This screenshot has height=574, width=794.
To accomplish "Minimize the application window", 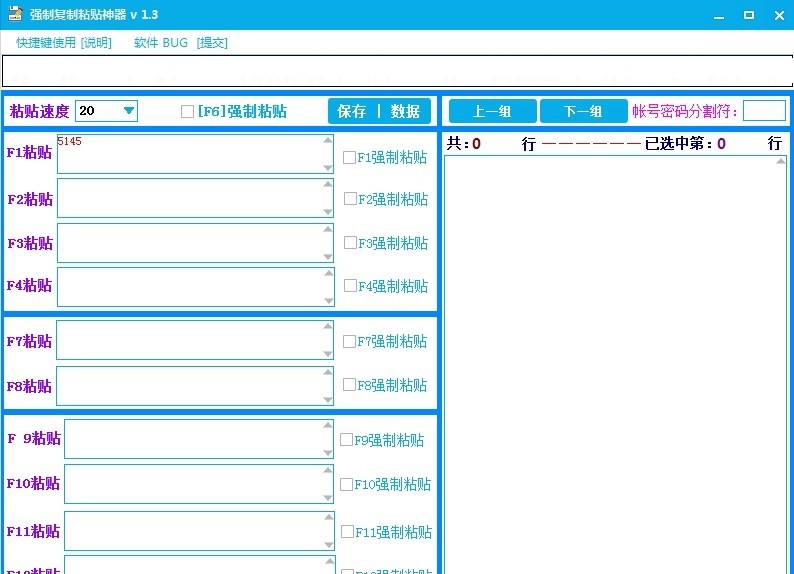I will tap(719, 15).
